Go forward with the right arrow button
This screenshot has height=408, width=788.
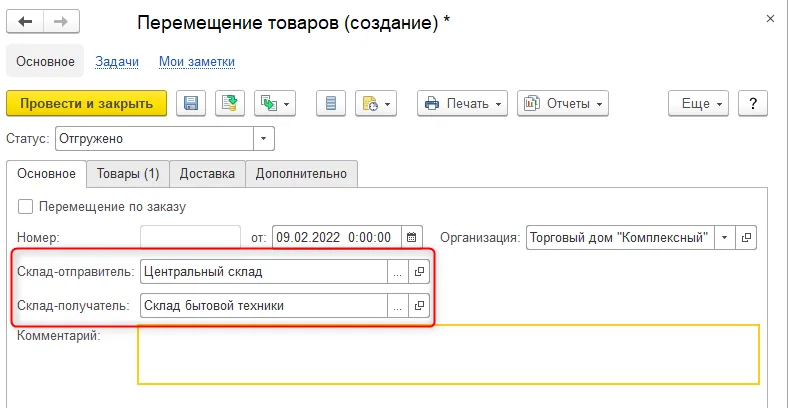coord(61,22)
